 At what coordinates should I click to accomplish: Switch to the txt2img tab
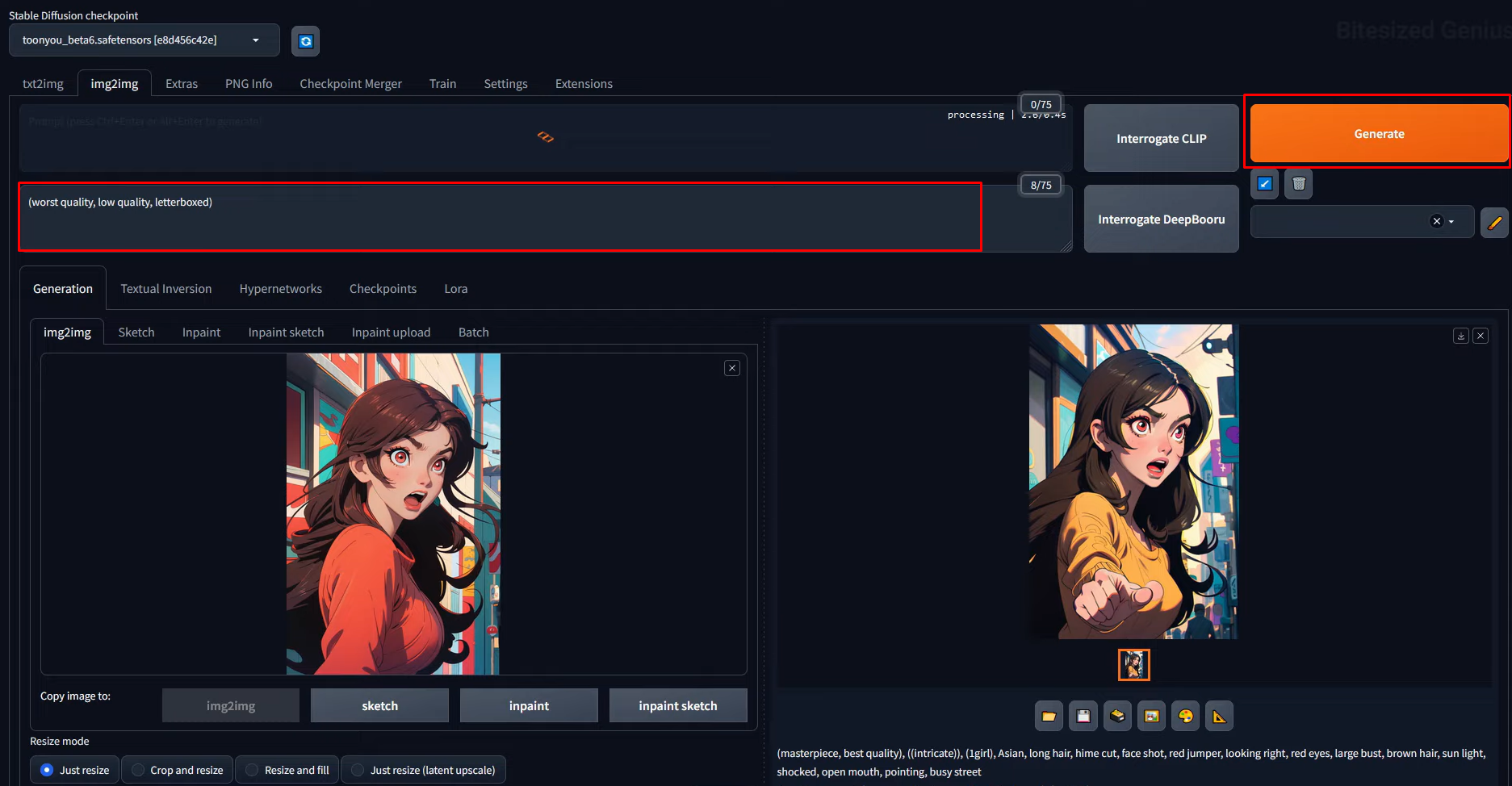click(x=43, y=83)
